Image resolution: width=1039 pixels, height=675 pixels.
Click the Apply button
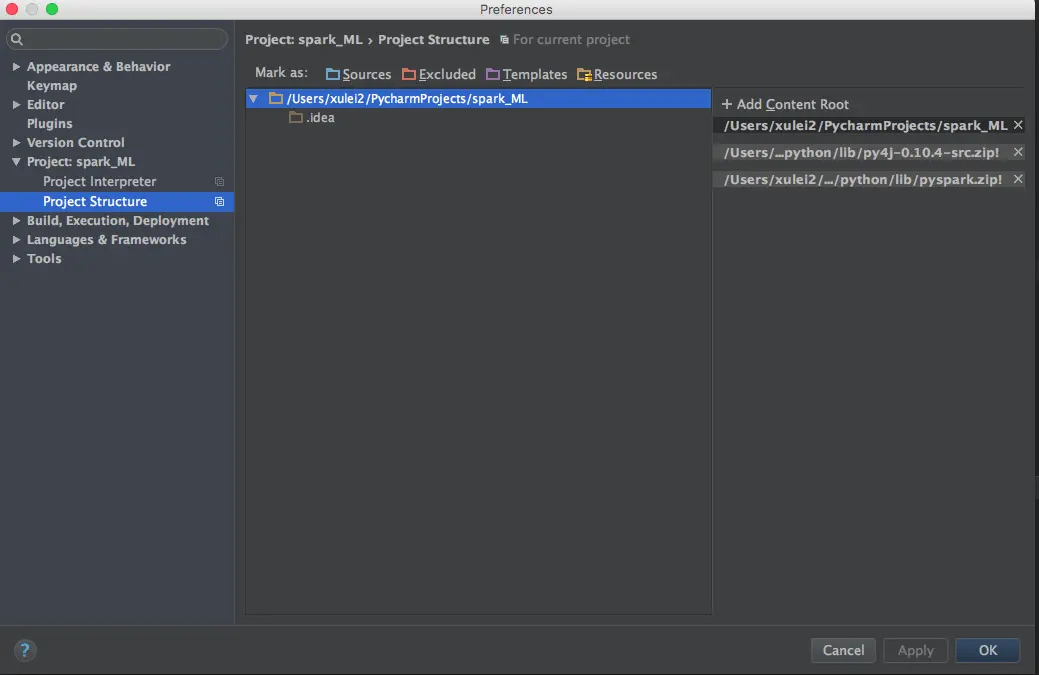[916, 650]
